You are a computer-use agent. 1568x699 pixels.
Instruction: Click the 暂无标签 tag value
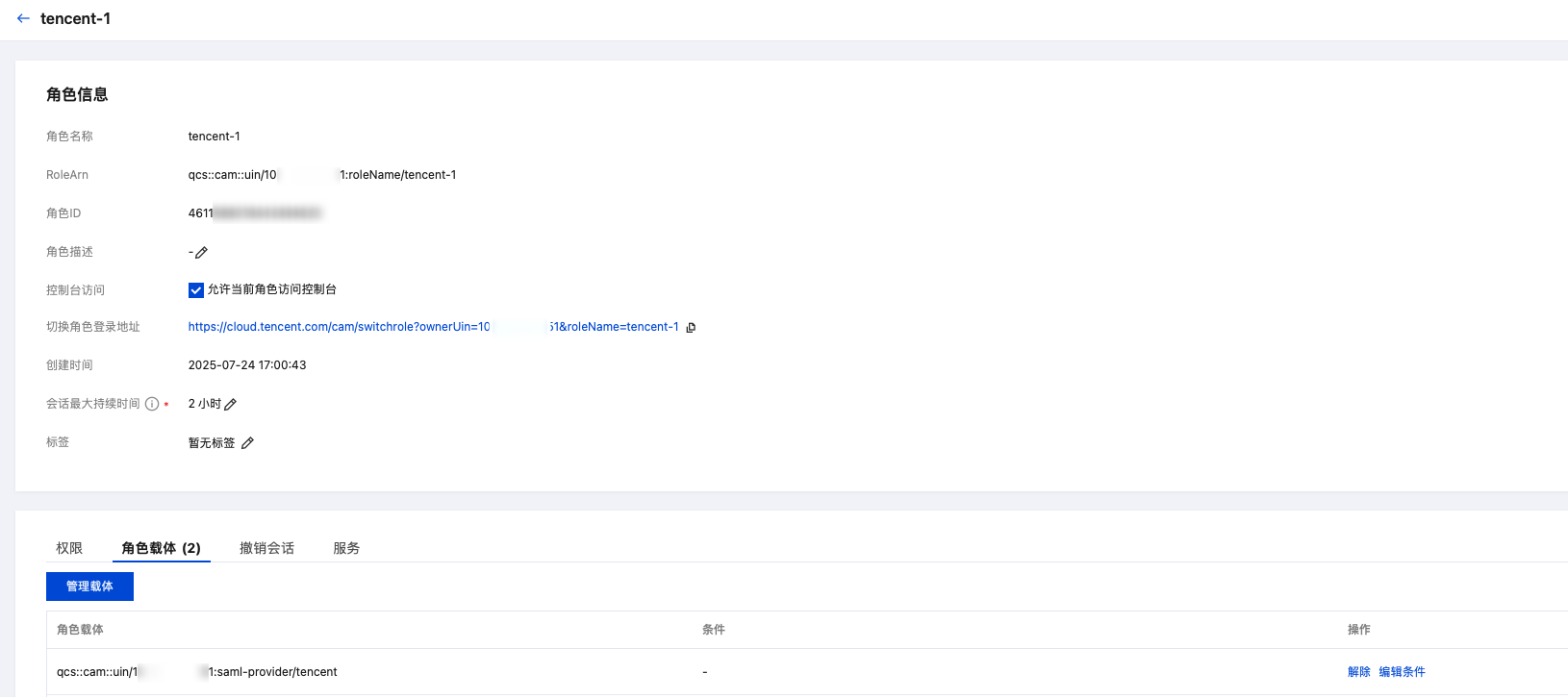pos(212,443)
